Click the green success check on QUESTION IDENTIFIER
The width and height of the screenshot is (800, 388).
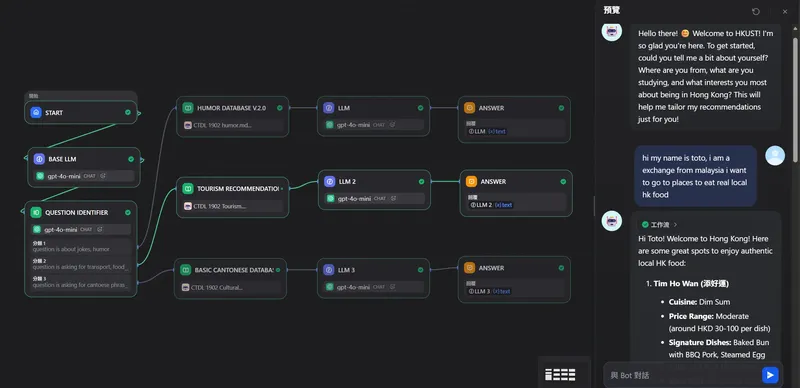coord(128,212)
